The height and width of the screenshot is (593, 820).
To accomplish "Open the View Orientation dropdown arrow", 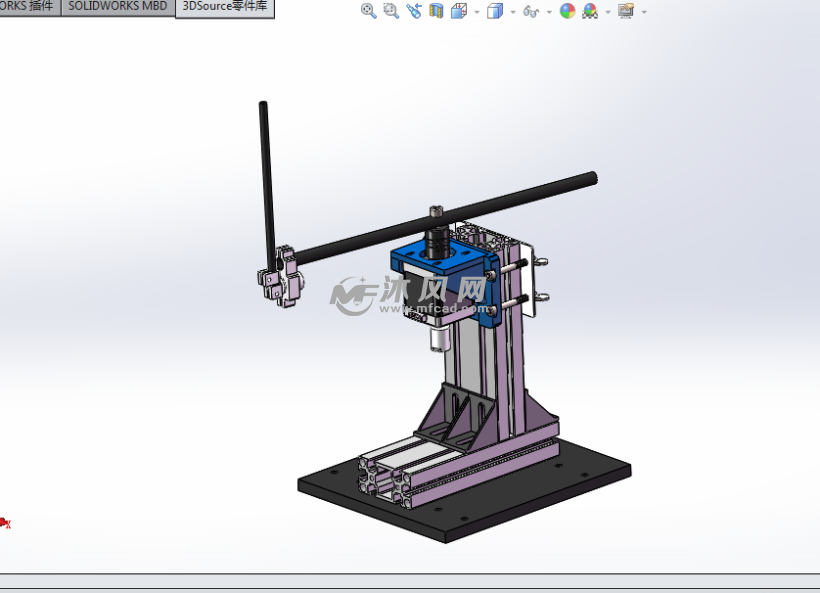I will (477, 11).
